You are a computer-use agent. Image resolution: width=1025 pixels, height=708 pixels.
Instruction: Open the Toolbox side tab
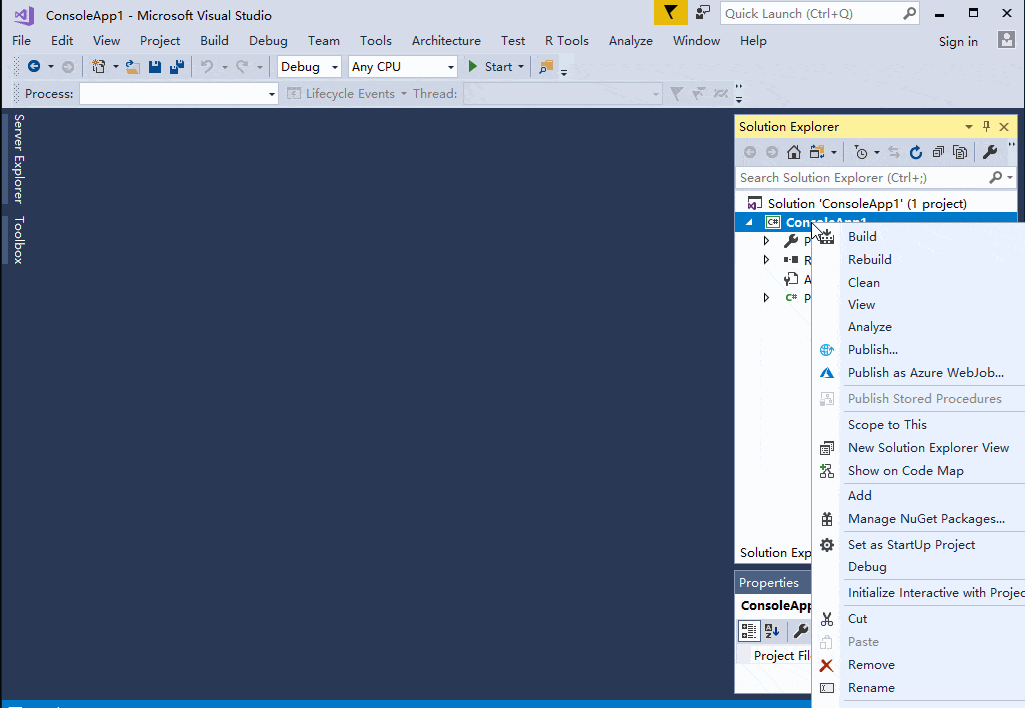point(18,240)
